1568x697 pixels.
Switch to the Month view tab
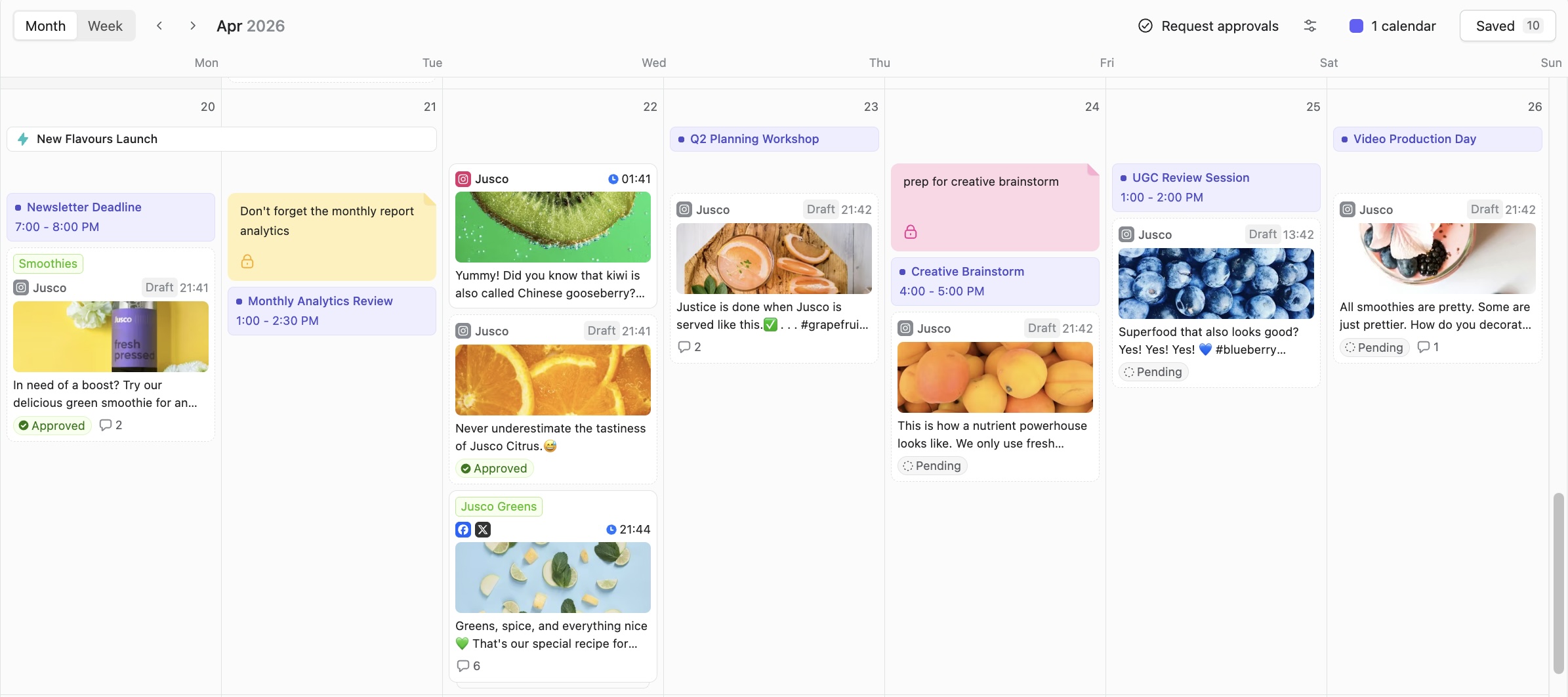click(45, 26)
